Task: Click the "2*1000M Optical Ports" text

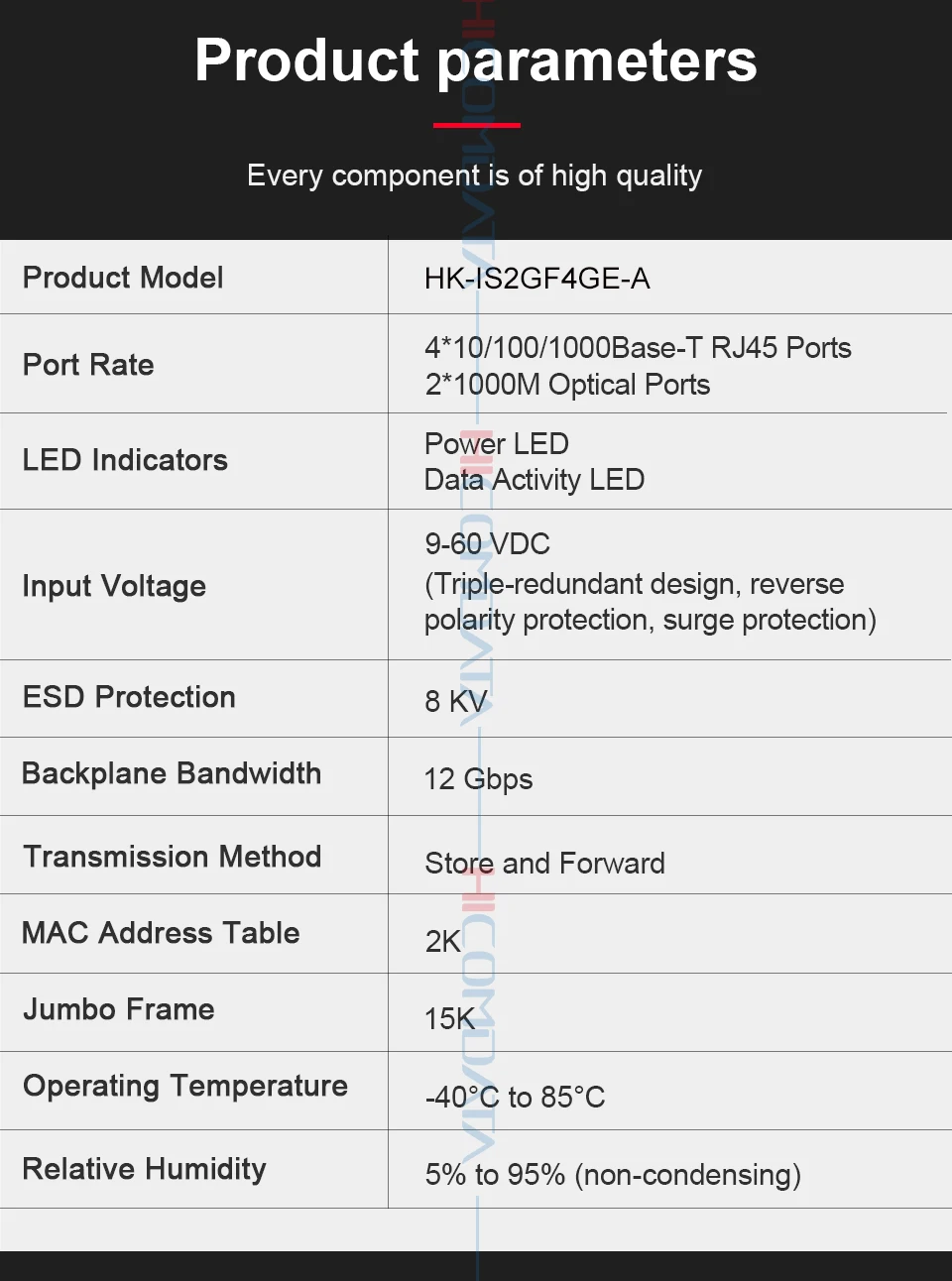Action: click(567, 385)
